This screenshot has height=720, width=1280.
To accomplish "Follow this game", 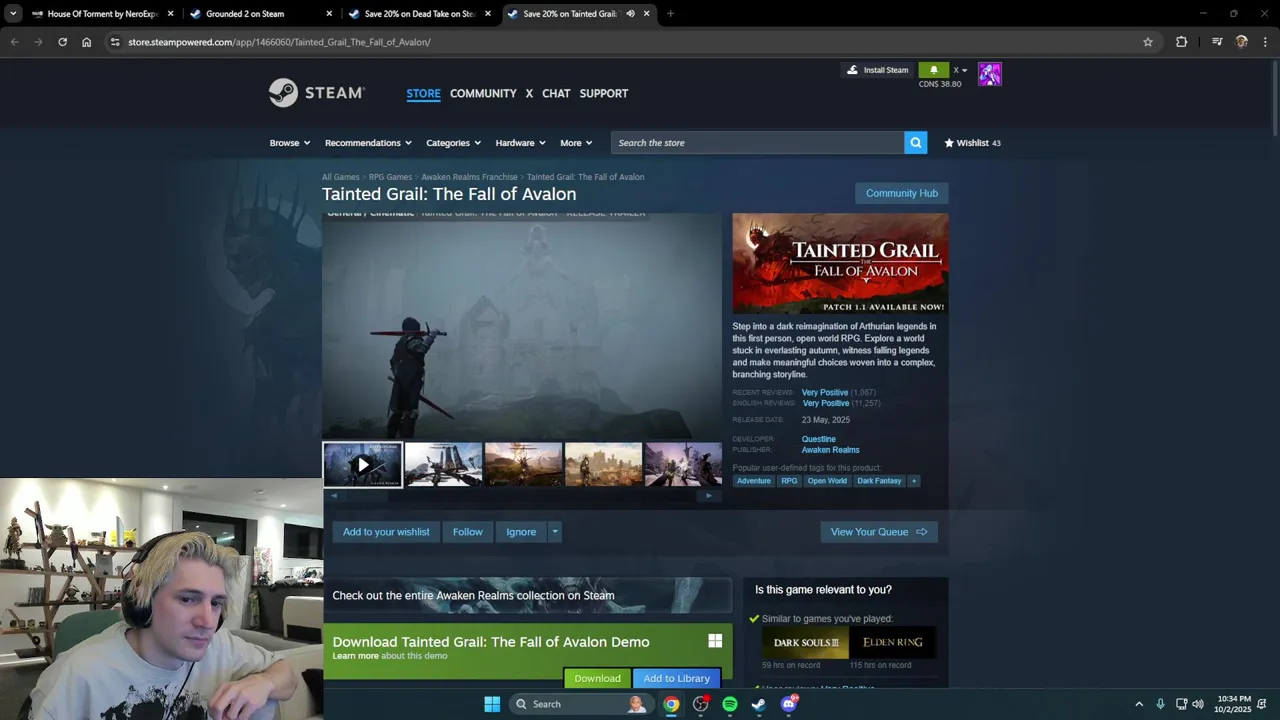I will pyautogui.click(x=467, y=532).
